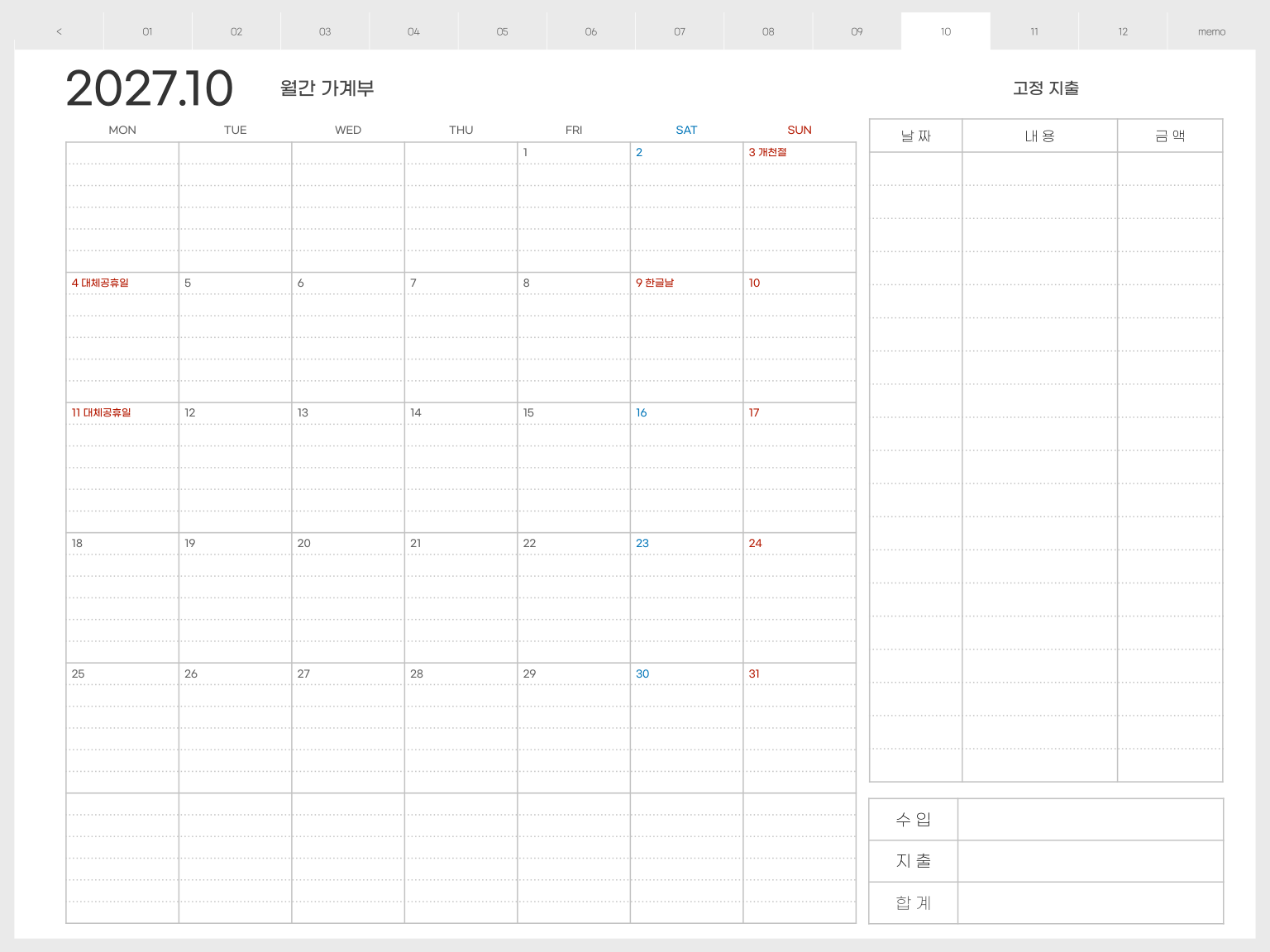Open the memo tab
Image resolution: width=1270 pixels, height=952 pixels.
[1211, 31]
